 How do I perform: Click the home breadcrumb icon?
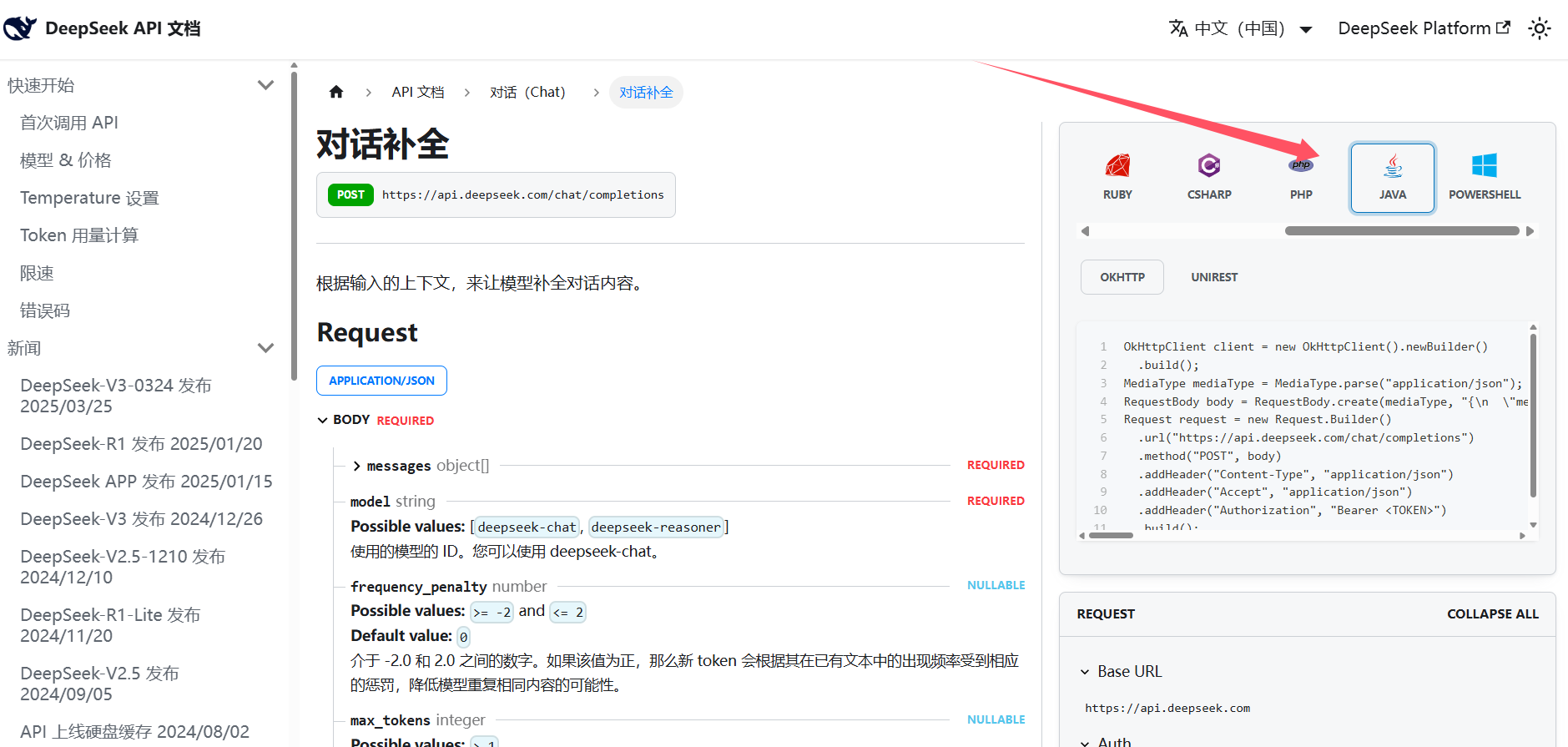tap(336, 92)
